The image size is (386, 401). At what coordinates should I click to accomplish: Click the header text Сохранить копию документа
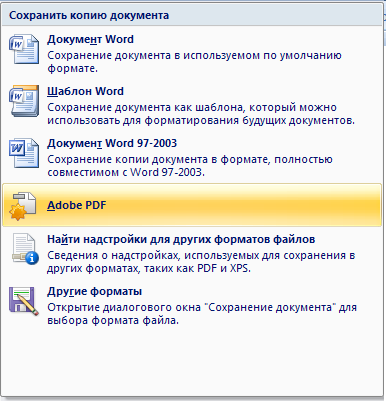pyautogui.click(x=89, y=15)
